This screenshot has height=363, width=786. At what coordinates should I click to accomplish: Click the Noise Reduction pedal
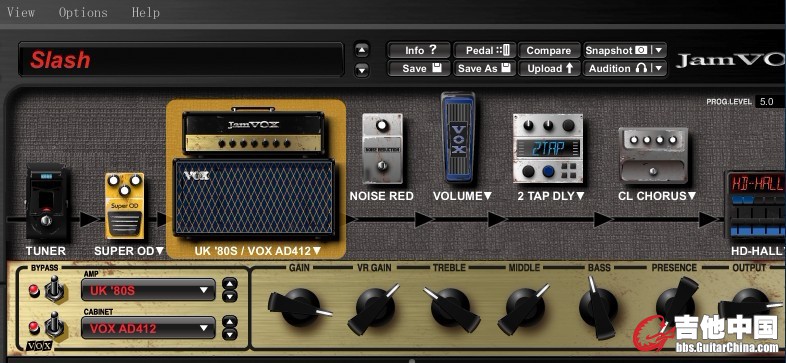click(x=382, y=149)
